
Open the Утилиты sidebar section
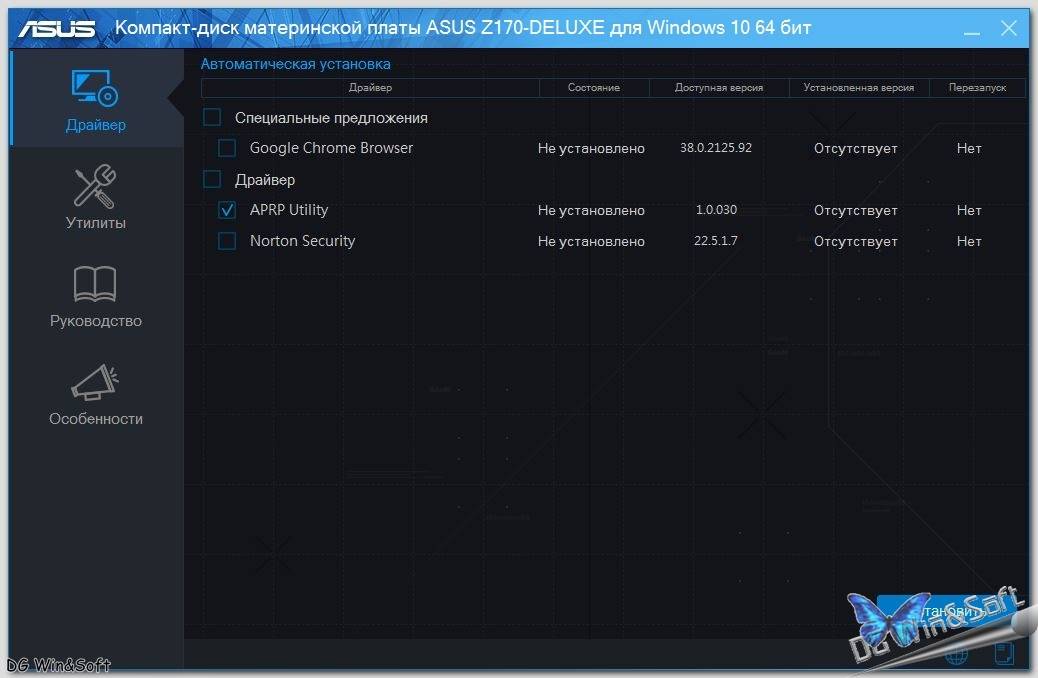(x=96, y=197)
